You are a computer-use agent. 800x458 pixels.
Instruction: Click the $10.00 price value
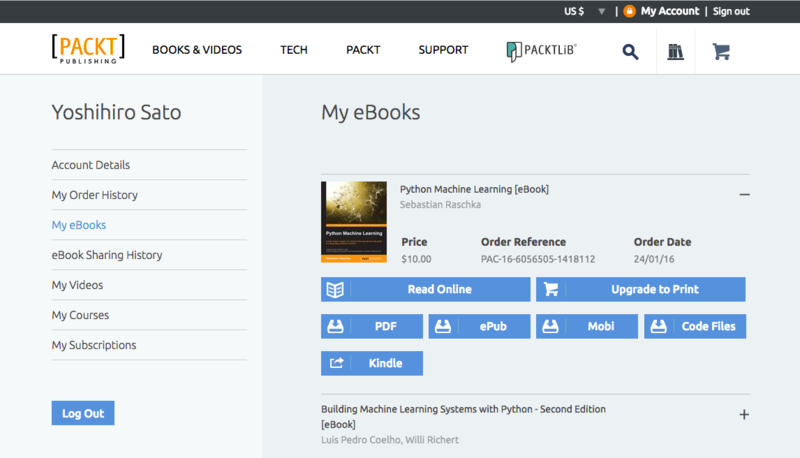[x=416, y=259]
